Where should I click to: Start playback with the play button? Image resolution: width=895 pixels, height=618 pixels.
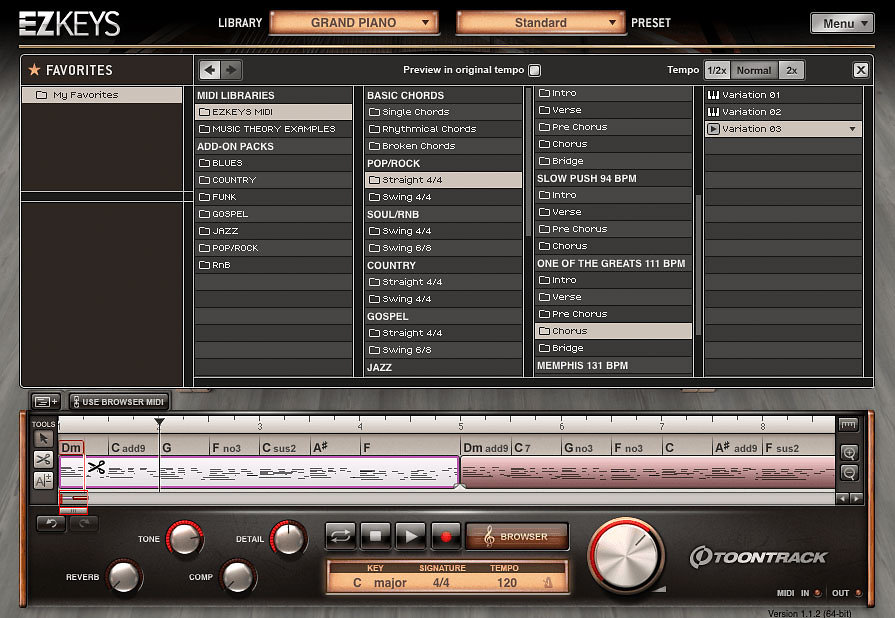(410, 536)
